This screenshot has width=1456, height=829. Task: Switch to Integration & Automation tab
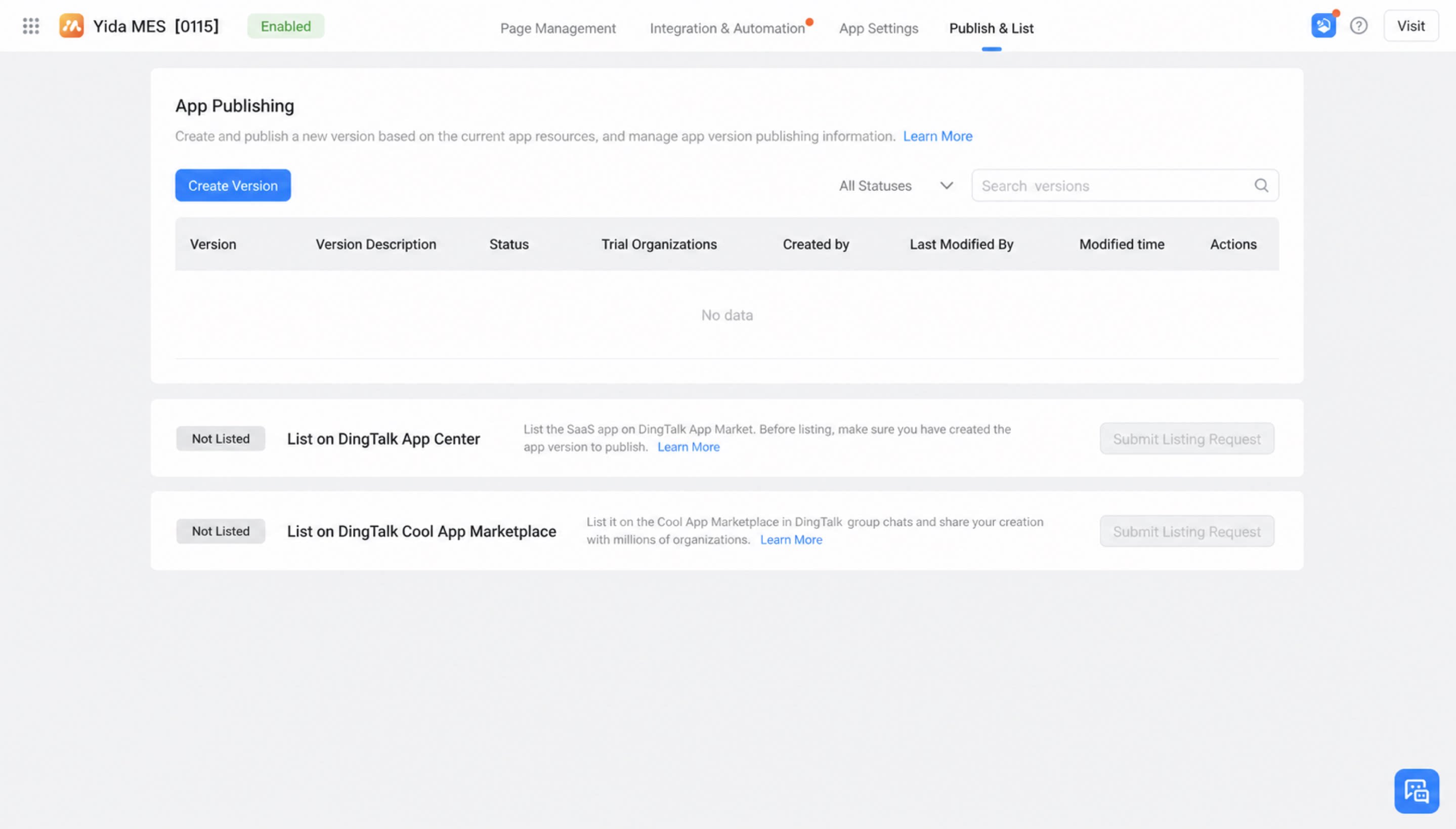pyautogui.click(x=727, y=28)
